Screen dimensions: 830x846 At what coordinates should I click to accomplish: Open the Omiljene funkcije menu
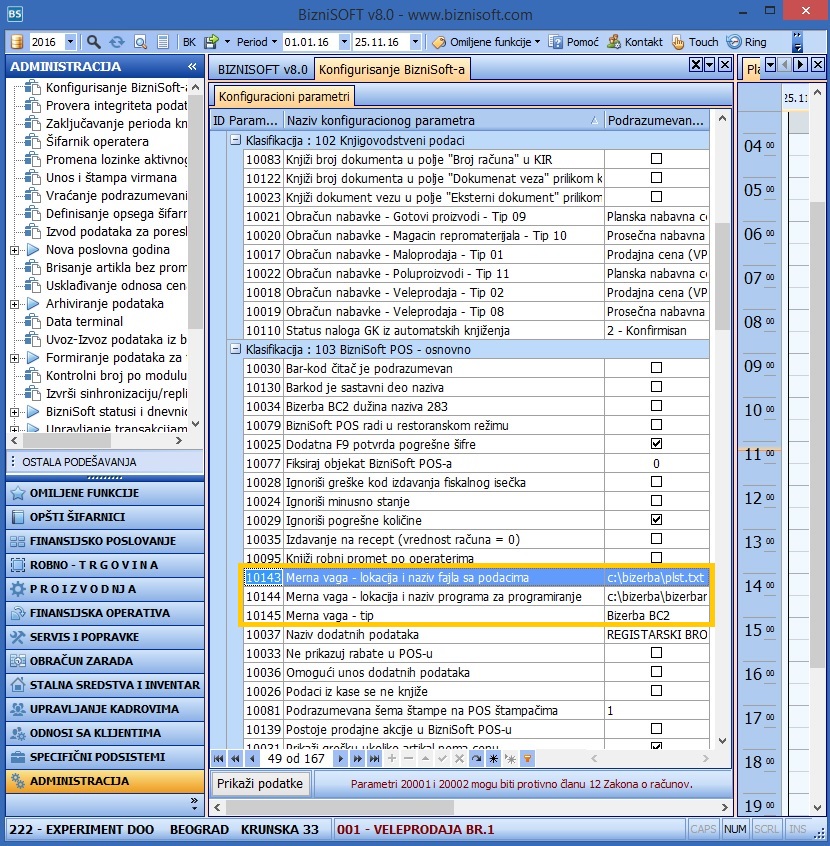coord(486,42)
